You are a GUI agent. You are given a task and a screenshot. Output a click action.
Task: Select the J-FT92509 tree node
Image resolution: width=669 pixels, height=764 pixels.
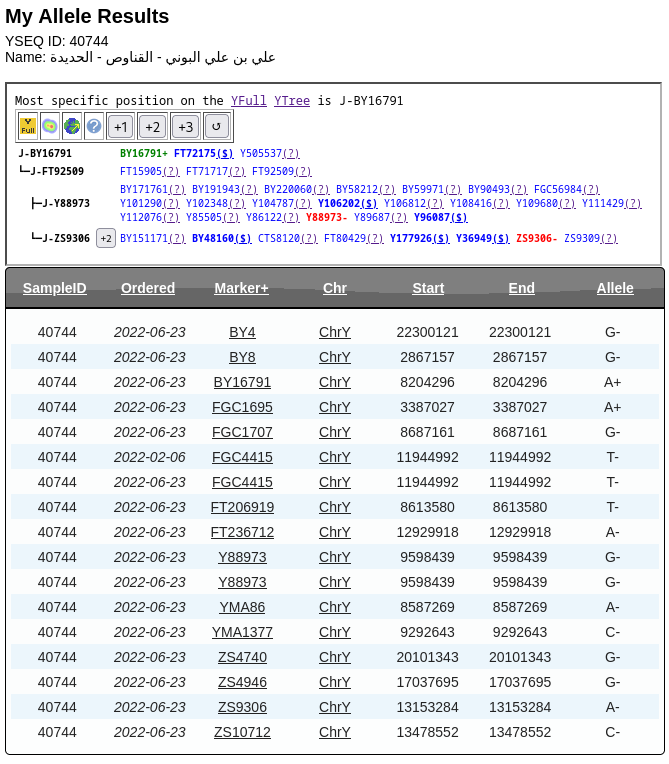click(x=57, y=172)
